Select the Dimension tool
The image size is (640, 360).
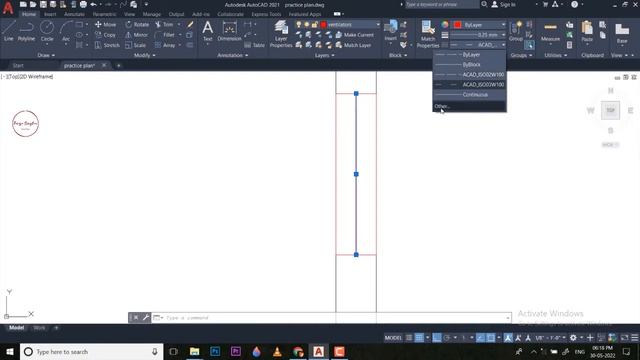(x=229, y=31)
